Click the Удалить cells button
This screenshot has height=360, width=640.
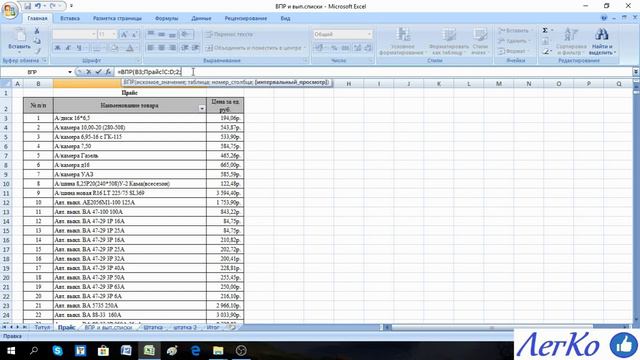pyautogui.click(x=513, y=41)
